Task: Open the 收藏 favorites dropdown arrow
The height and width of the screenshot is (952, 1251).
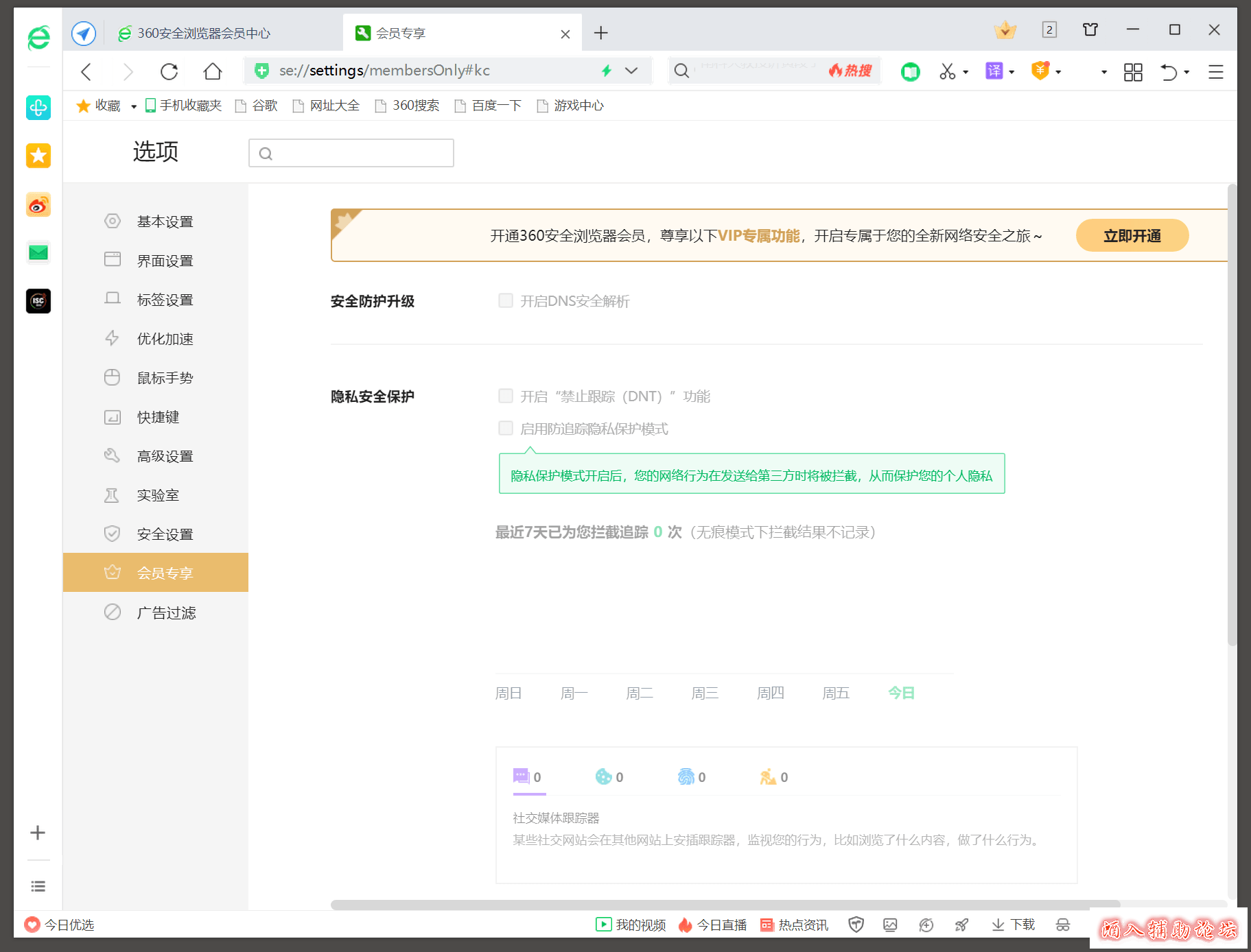Action: 134,106
